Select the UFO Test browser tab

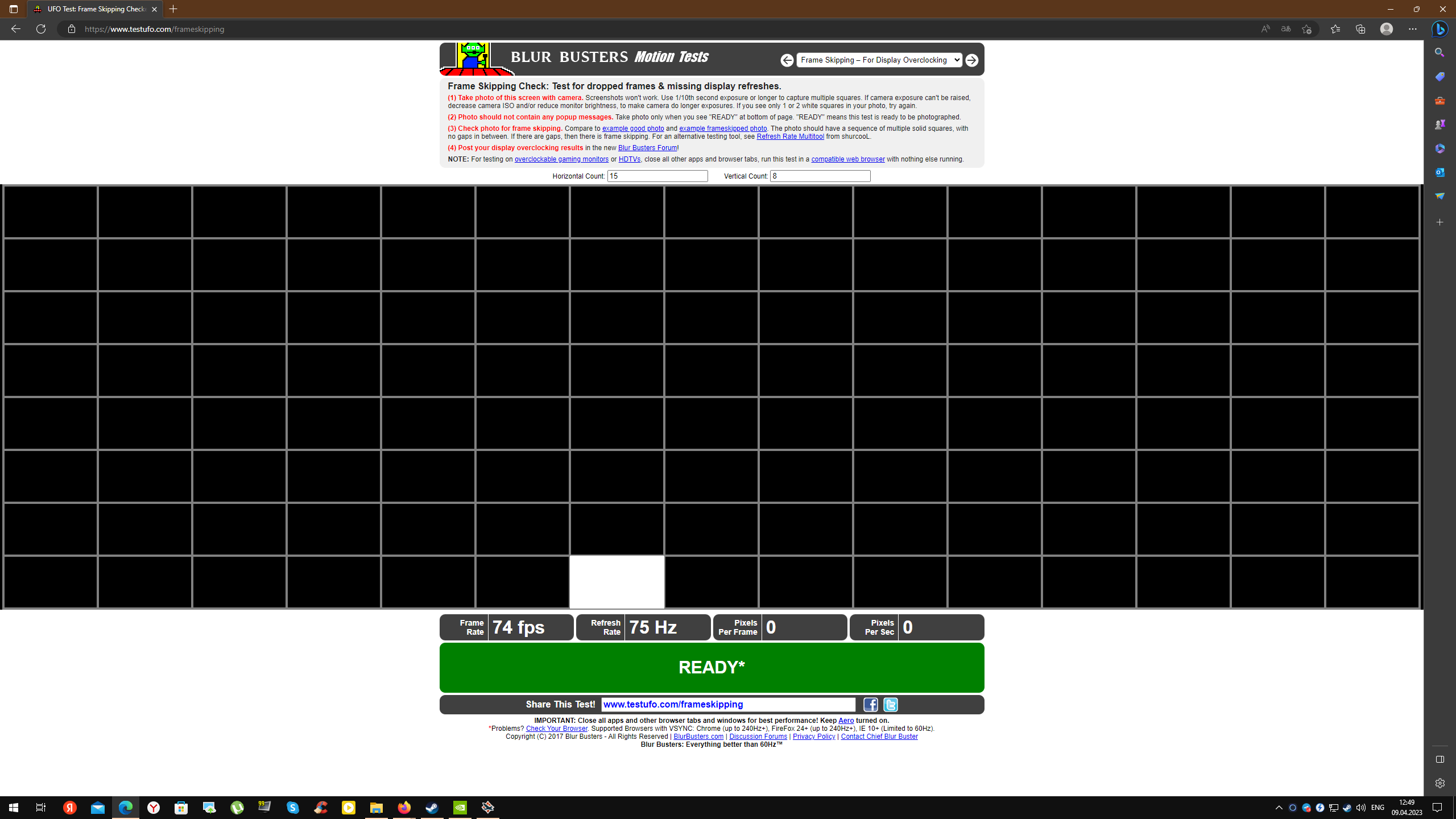[x=95, y=9]
